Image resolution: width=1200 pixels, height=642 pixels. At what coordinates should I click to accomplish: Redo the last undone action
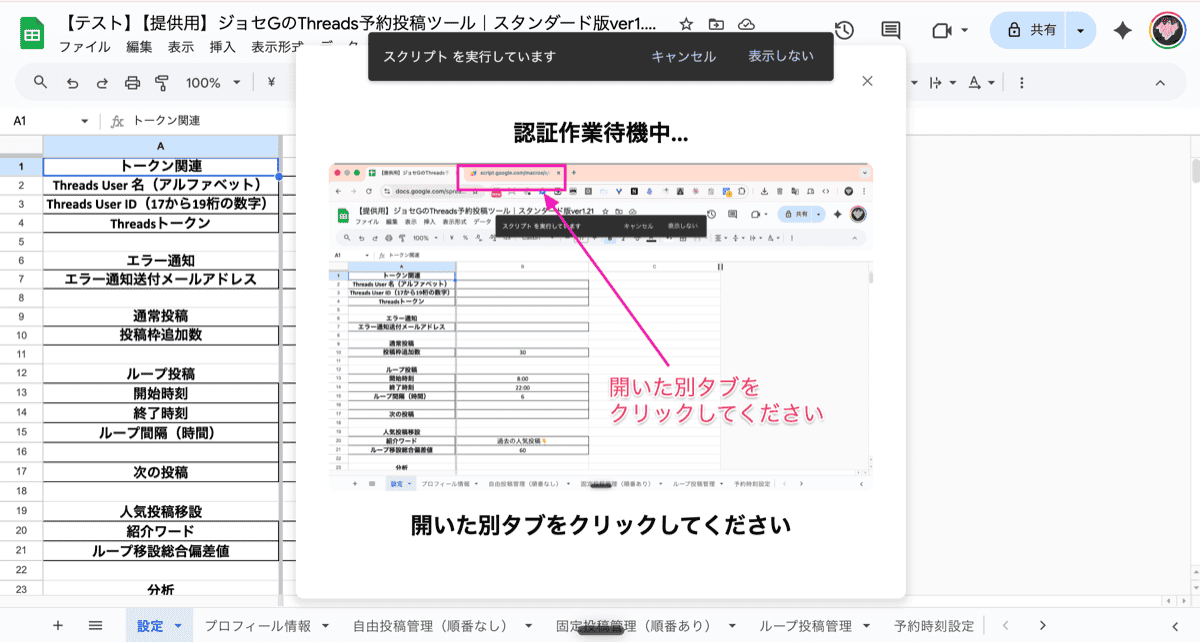[x=102, y=83]
